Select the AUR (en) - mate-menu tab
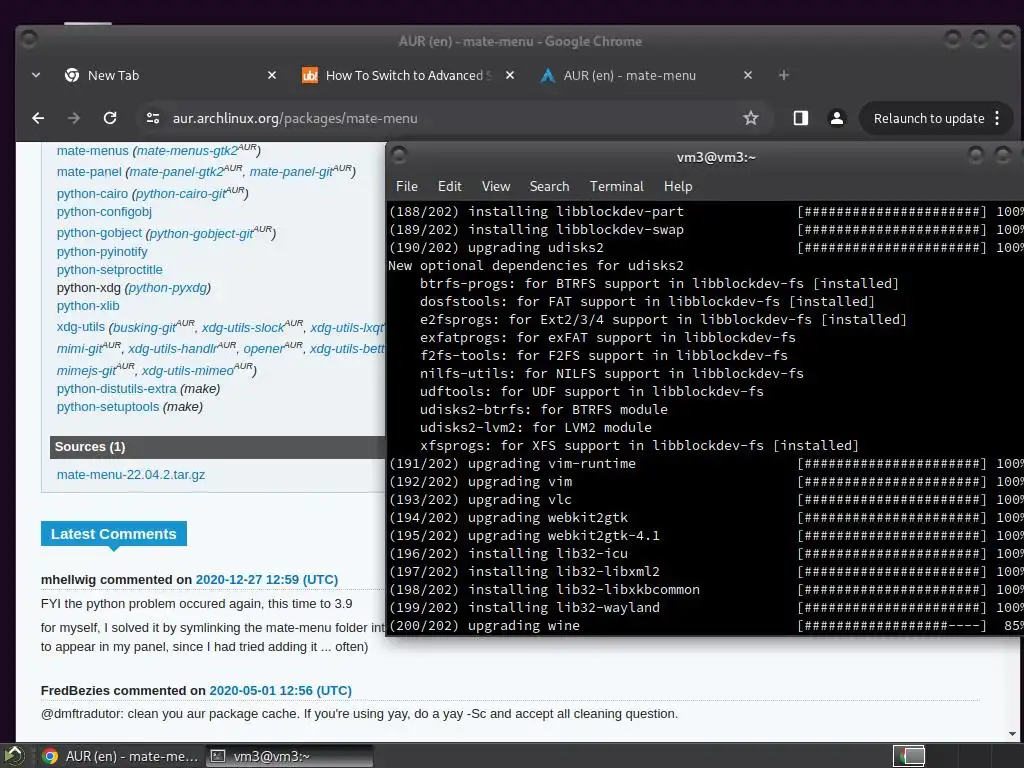Image resolution: width=1024 pixels, height=768 pixels. (x=647, y=75)
